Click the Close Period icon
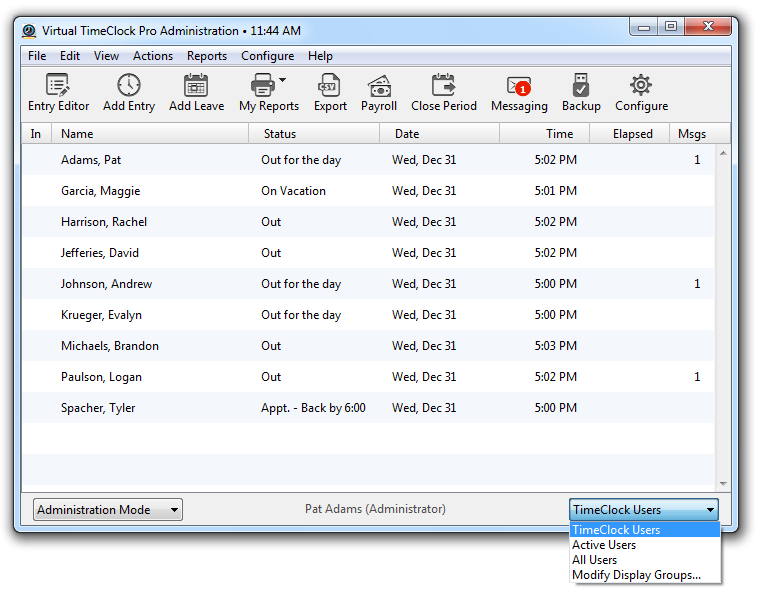 [x=443, y=85]
